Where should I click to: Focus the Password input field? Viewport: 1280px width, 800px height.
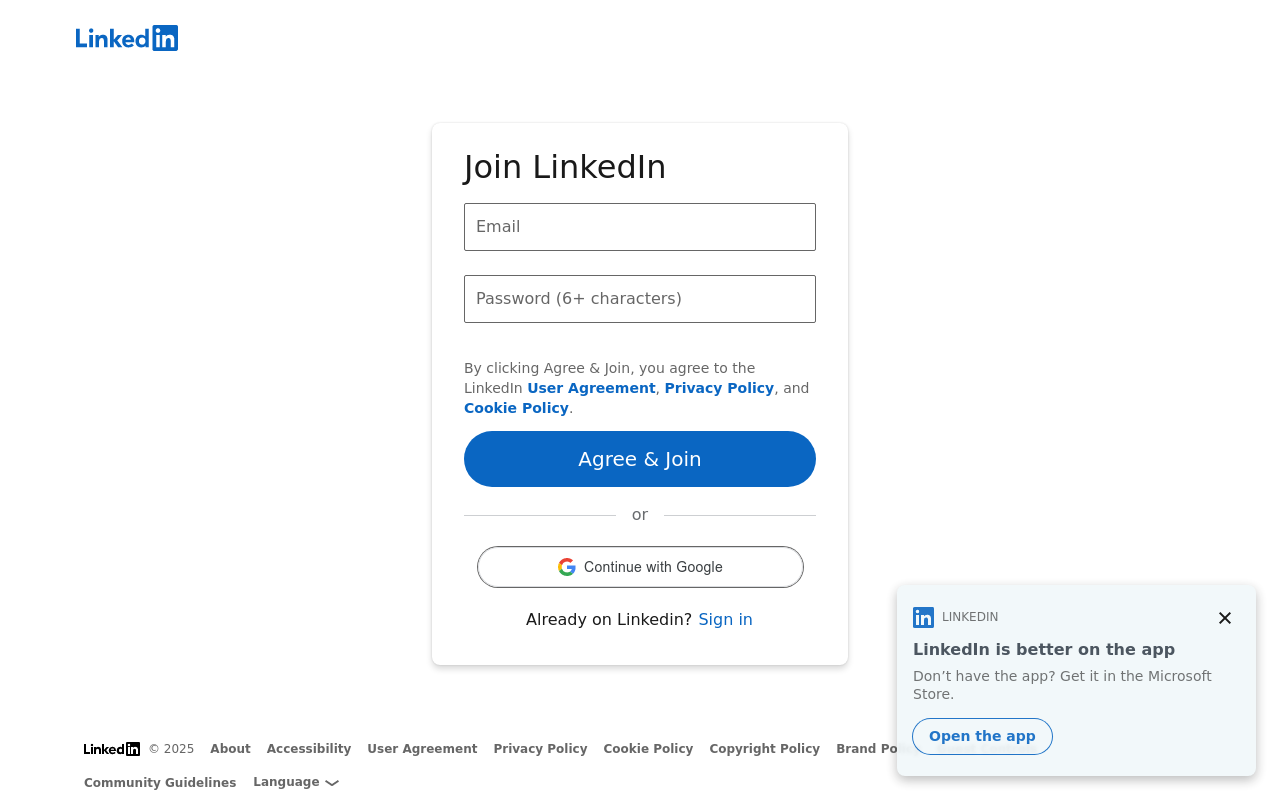pyautogui.click(x=640, y=299)
